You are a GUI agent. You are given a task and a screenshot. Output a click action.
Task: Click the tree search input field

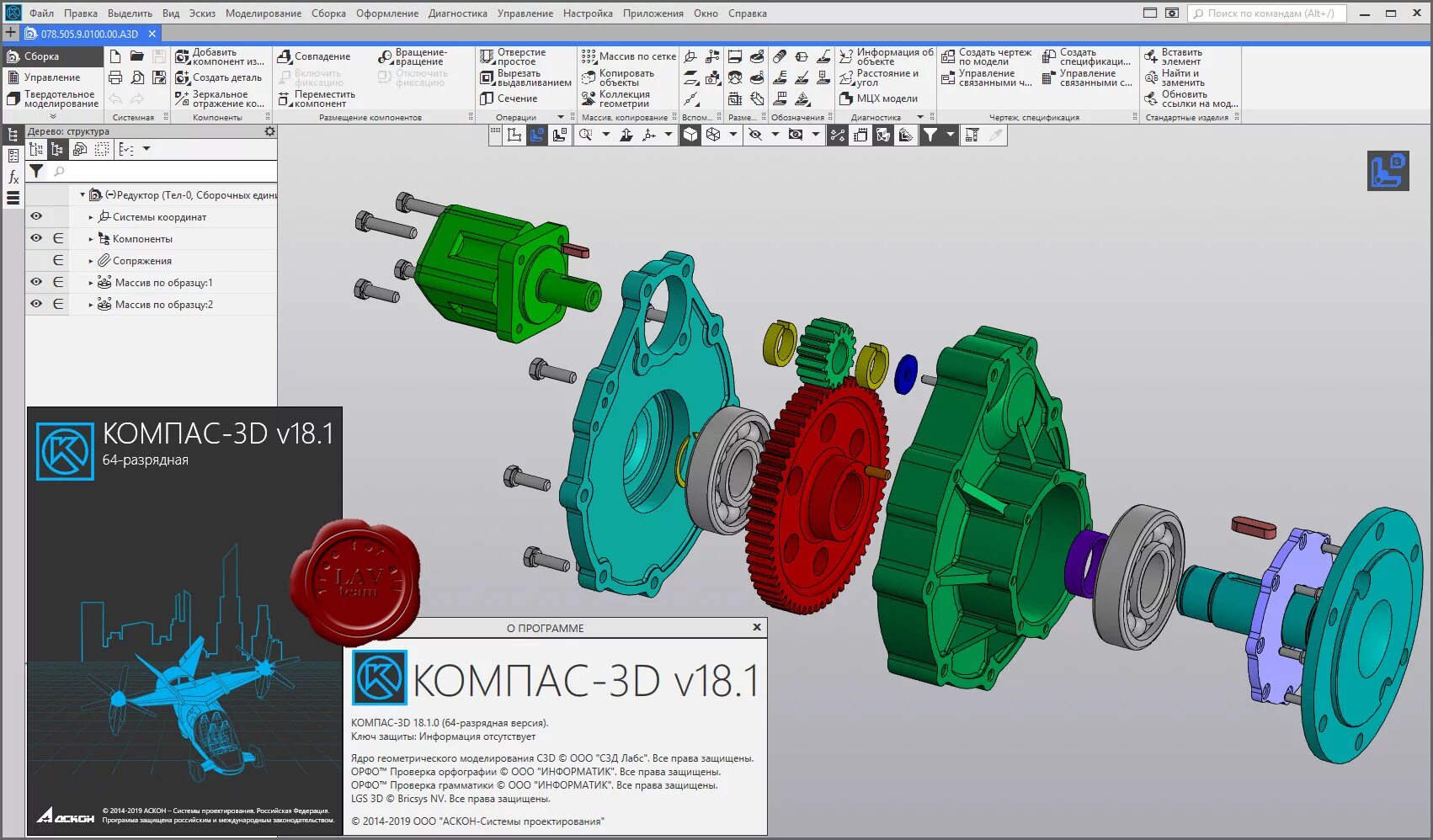click(163, 171)
